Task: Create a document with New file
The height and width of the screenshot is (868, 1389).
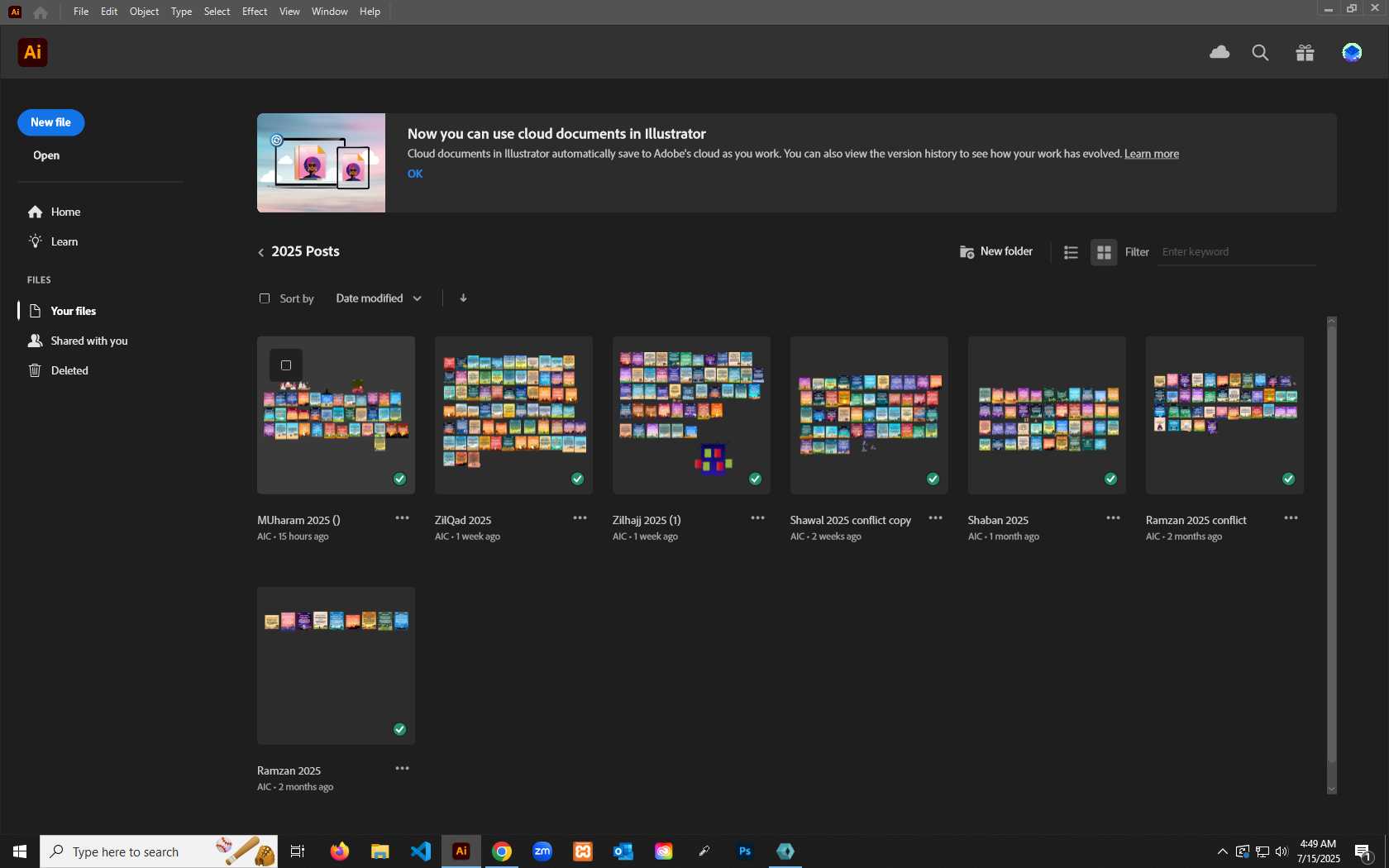Action: click(x=50, y=122)
